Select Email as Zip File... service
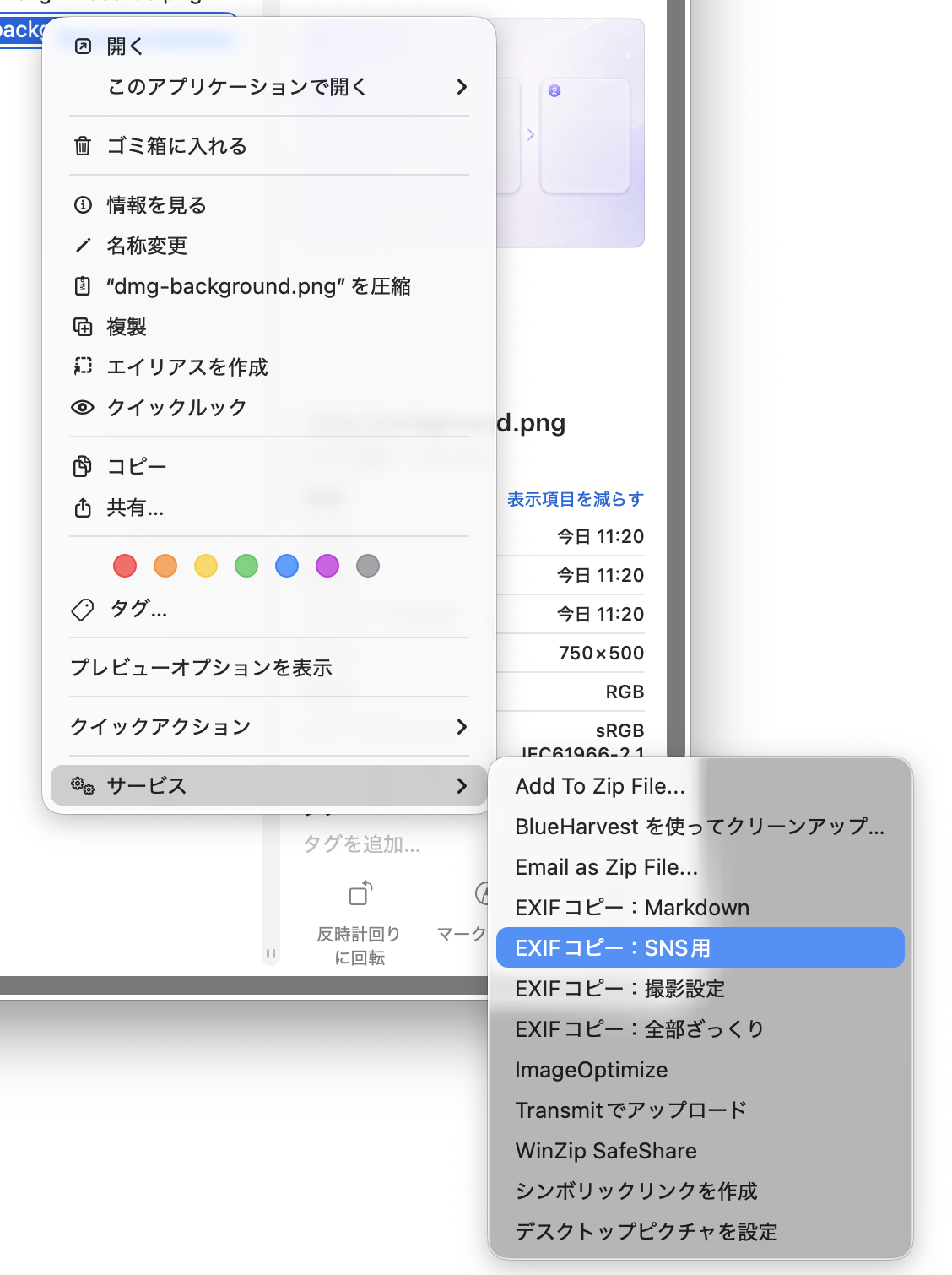Screen dimensions: 952x1275 700,867
